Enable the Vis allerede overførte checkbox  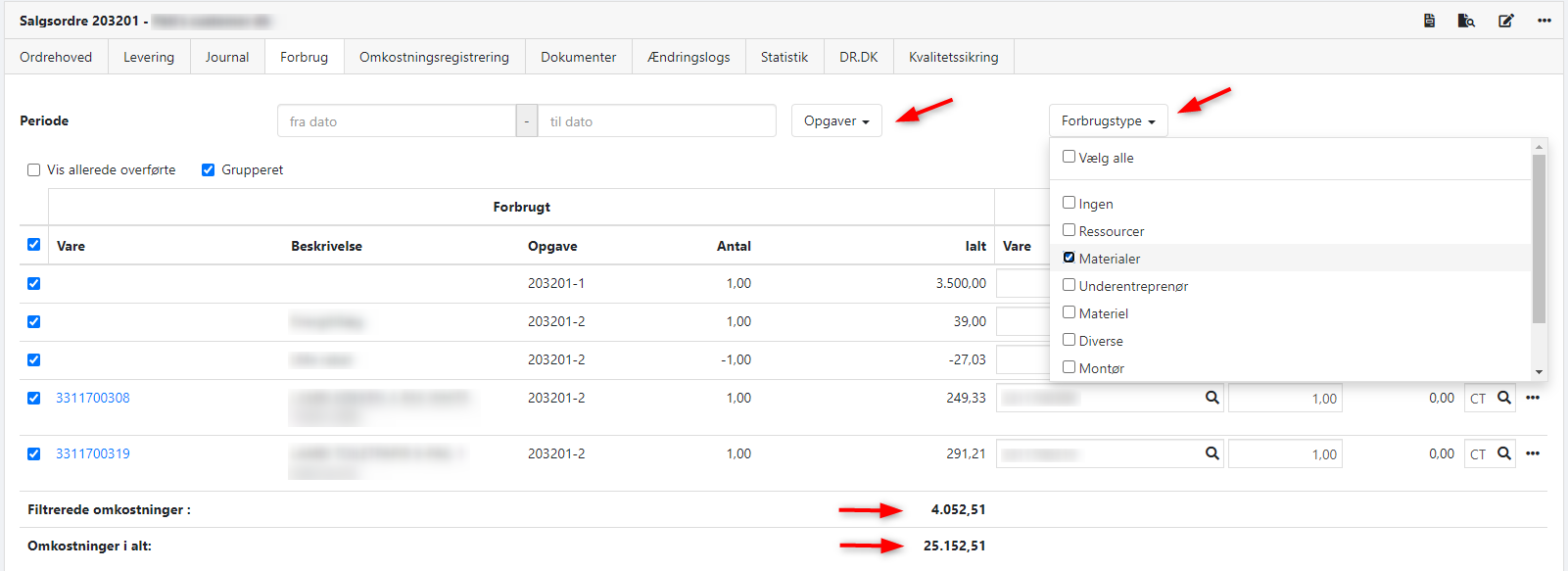point(34,170)
